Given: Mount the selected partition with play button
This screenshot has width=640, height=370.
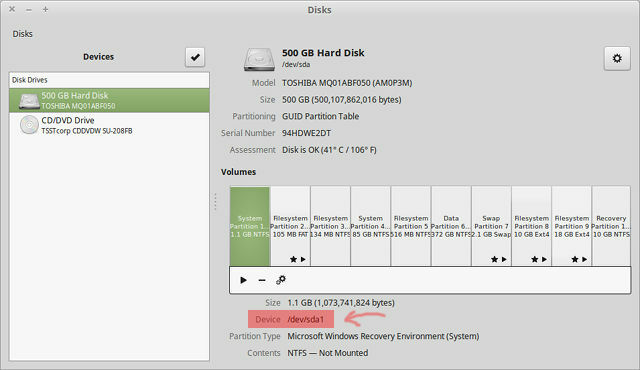Looking at the screenshot, I should click(x=243, y=280).
